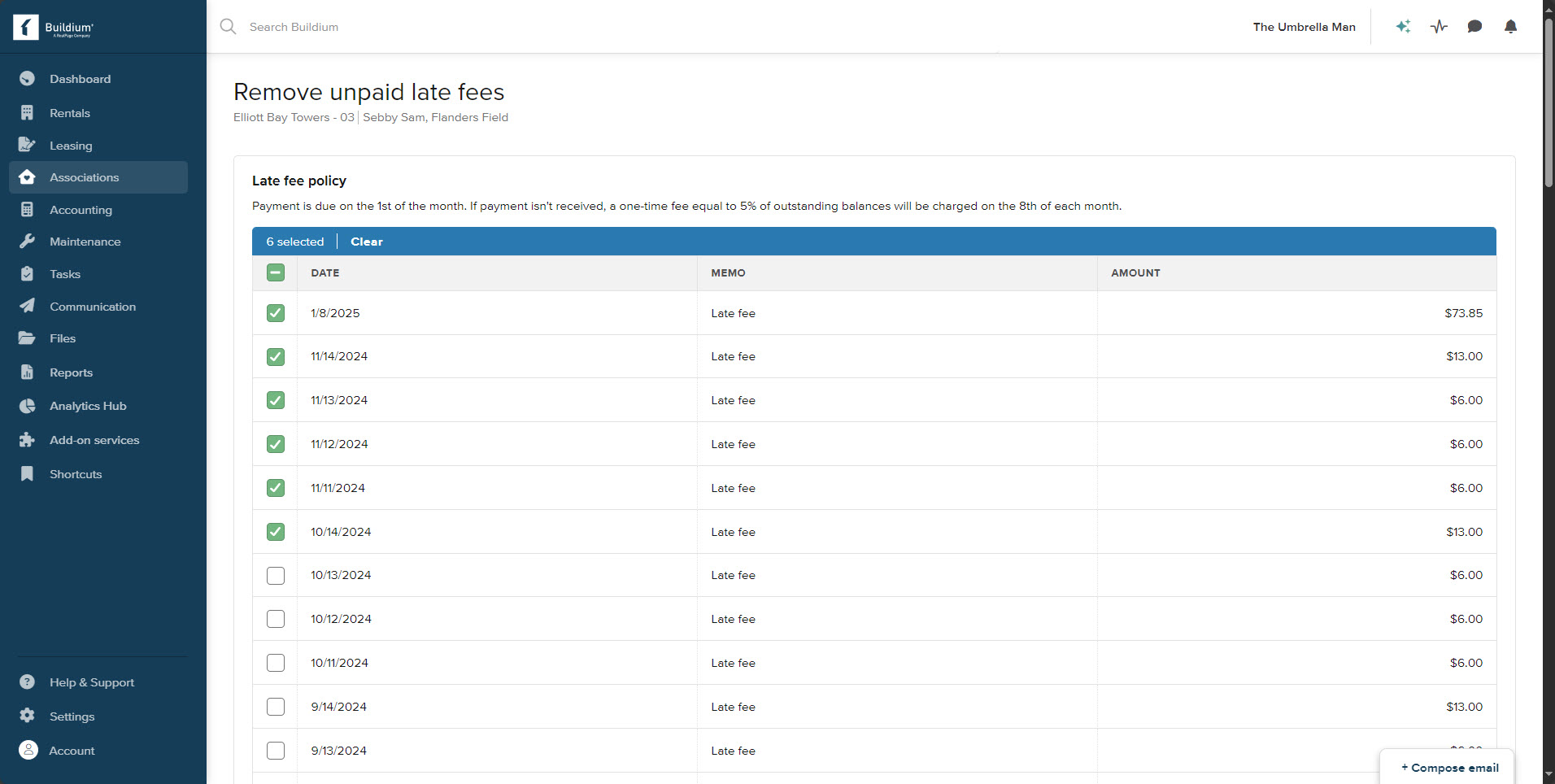
Task: Select the Analytics Hub pie chart icon
Action: 27,406
